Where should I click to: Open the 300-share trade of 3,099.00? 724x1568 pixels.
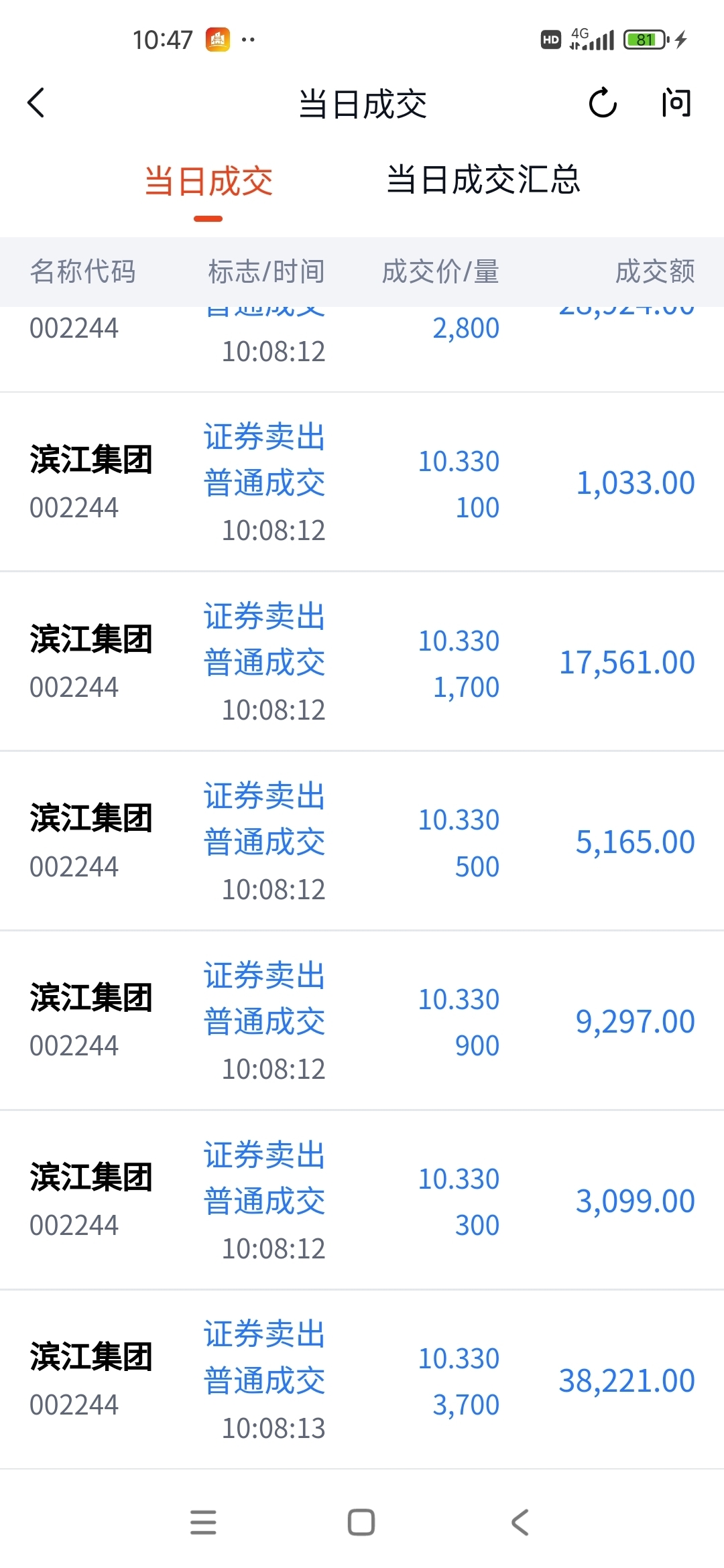(362, 1201)
